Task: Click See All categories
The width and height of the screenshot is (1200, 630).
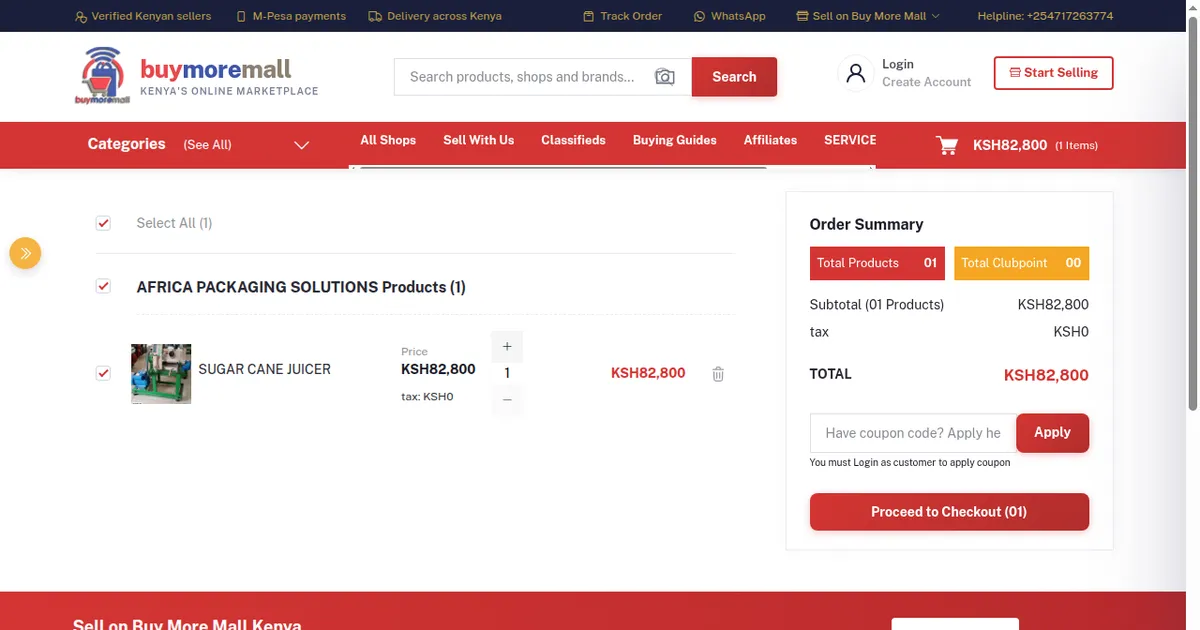Action: pos(207,145)
